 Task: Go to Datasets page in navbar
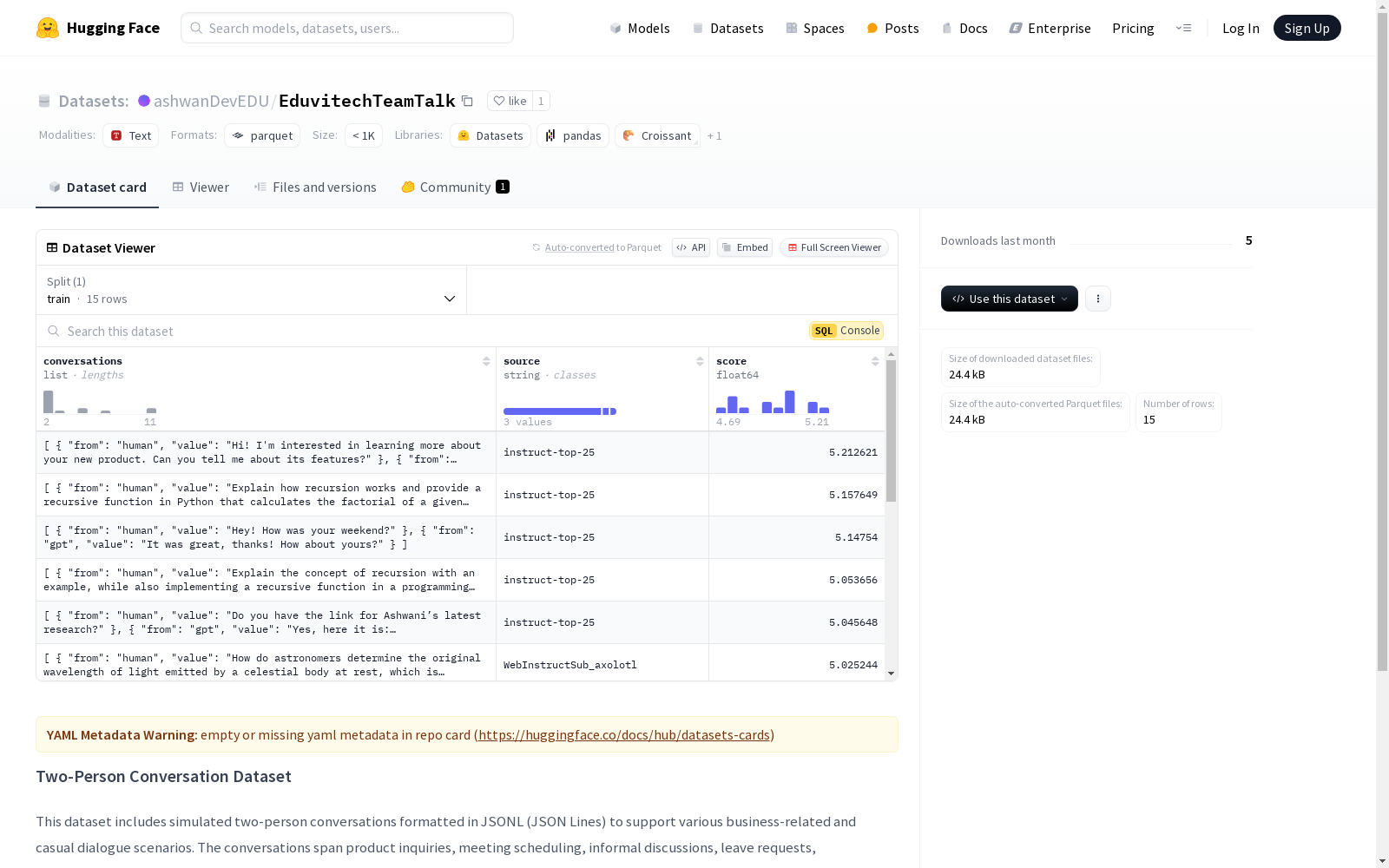[727, 28]
